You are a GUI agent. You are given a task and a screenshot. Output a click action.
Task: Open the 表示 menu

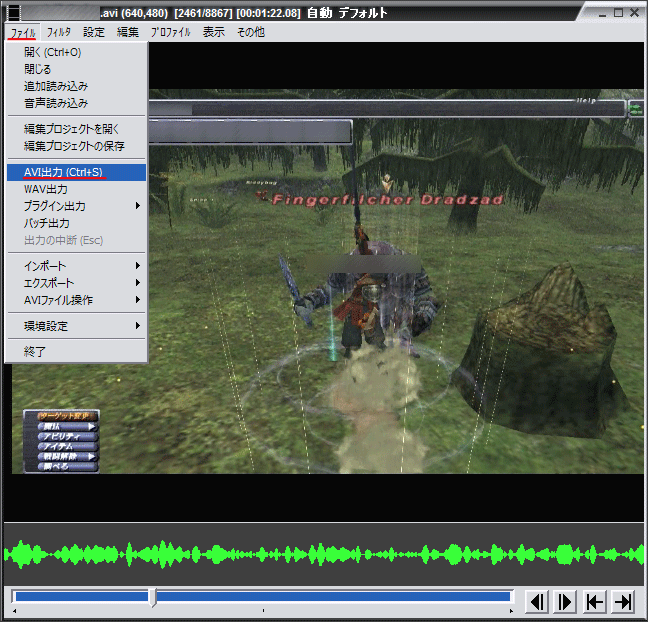point(214,32)
